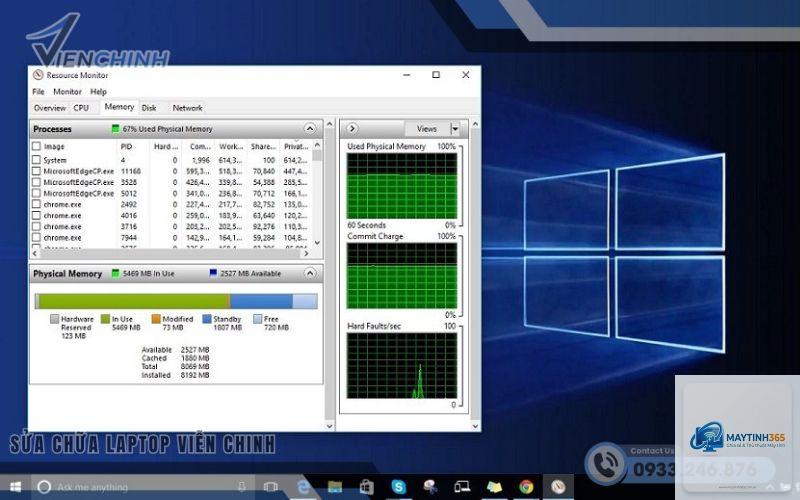
Task: Click process list scroll up arrow
Action: tap(317, 145)
